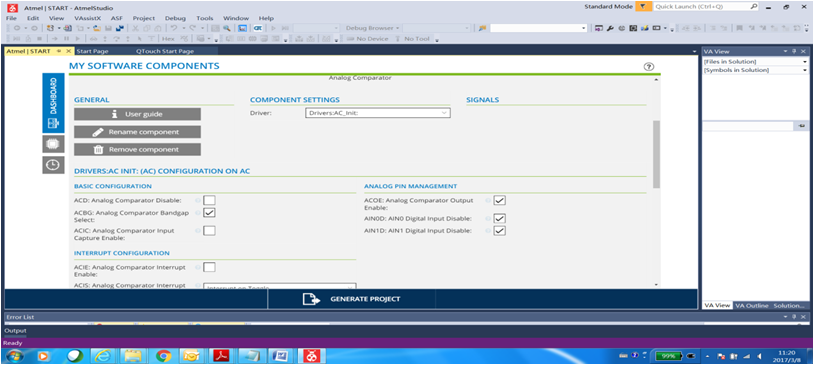Toggle ACIC Input Capture Enable checkbox
814x365 pixels.
209,231
